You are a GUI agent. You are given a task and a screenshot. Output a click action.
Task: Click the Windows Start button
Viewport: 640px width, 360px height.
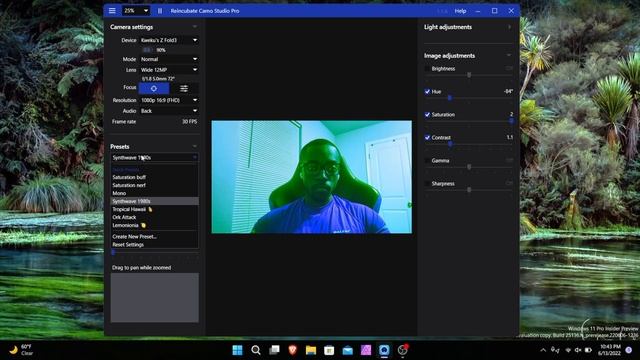click(x=237, y=350)
